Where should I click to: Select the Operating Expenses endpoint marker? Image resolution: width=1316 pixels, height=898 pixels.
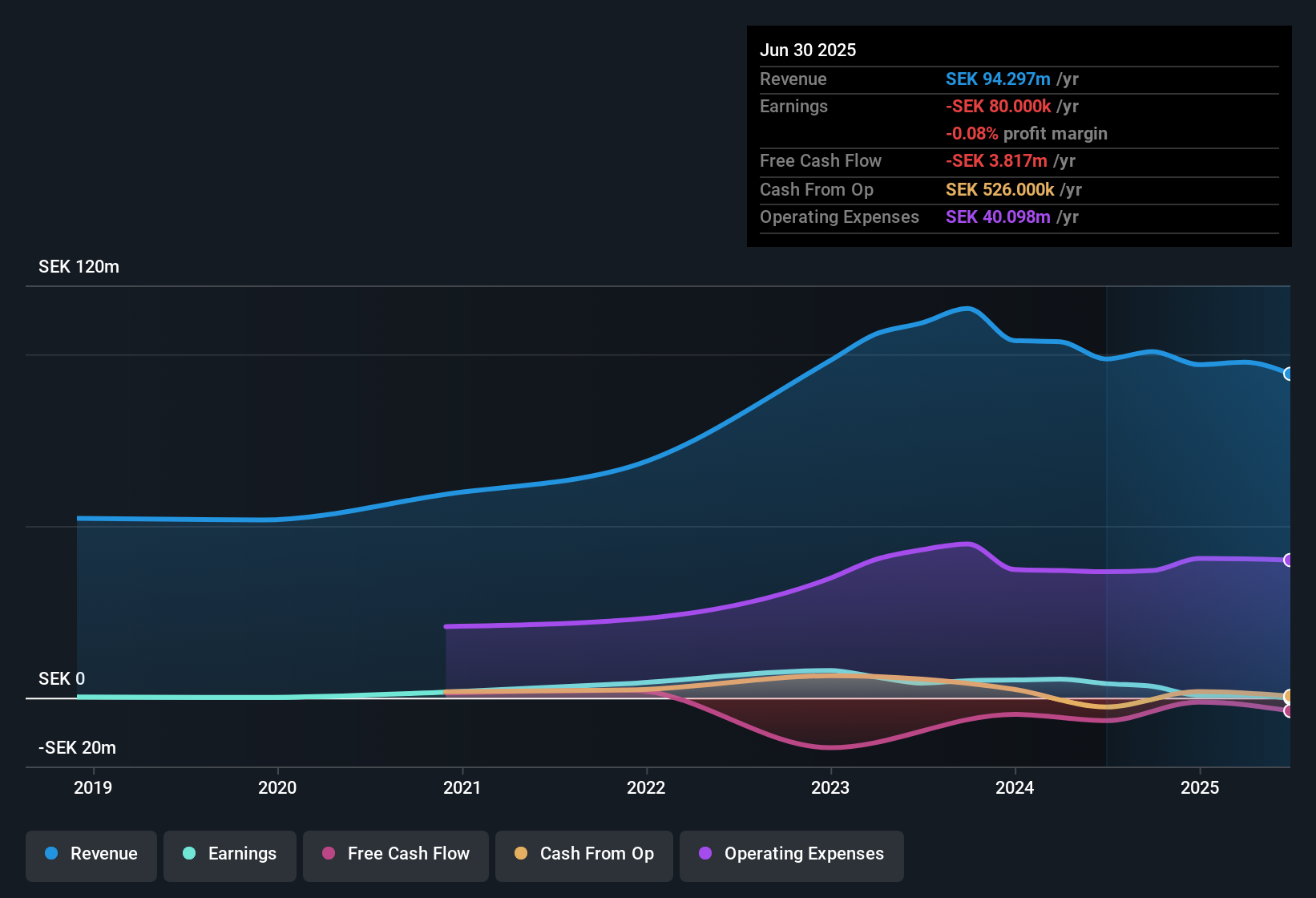(x=1289, y=559)
